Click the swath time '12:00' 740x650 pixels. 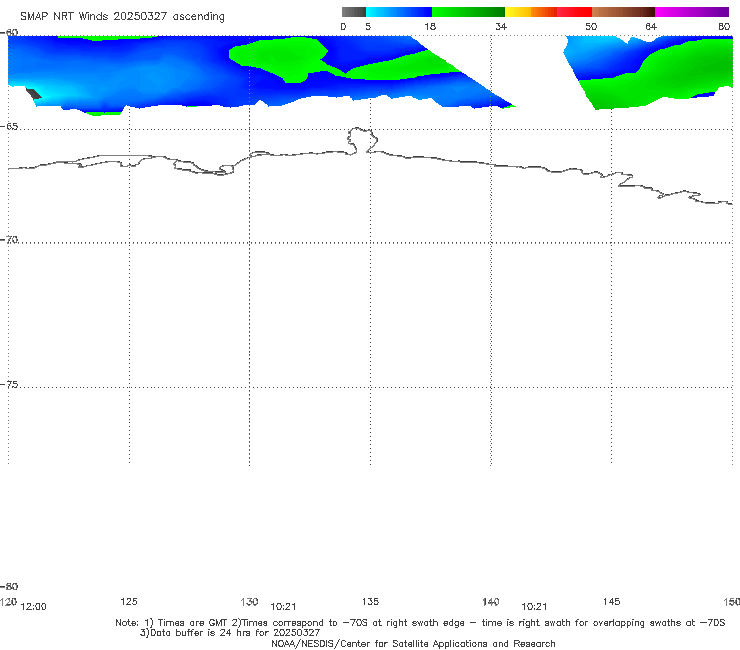click(34, 607)
